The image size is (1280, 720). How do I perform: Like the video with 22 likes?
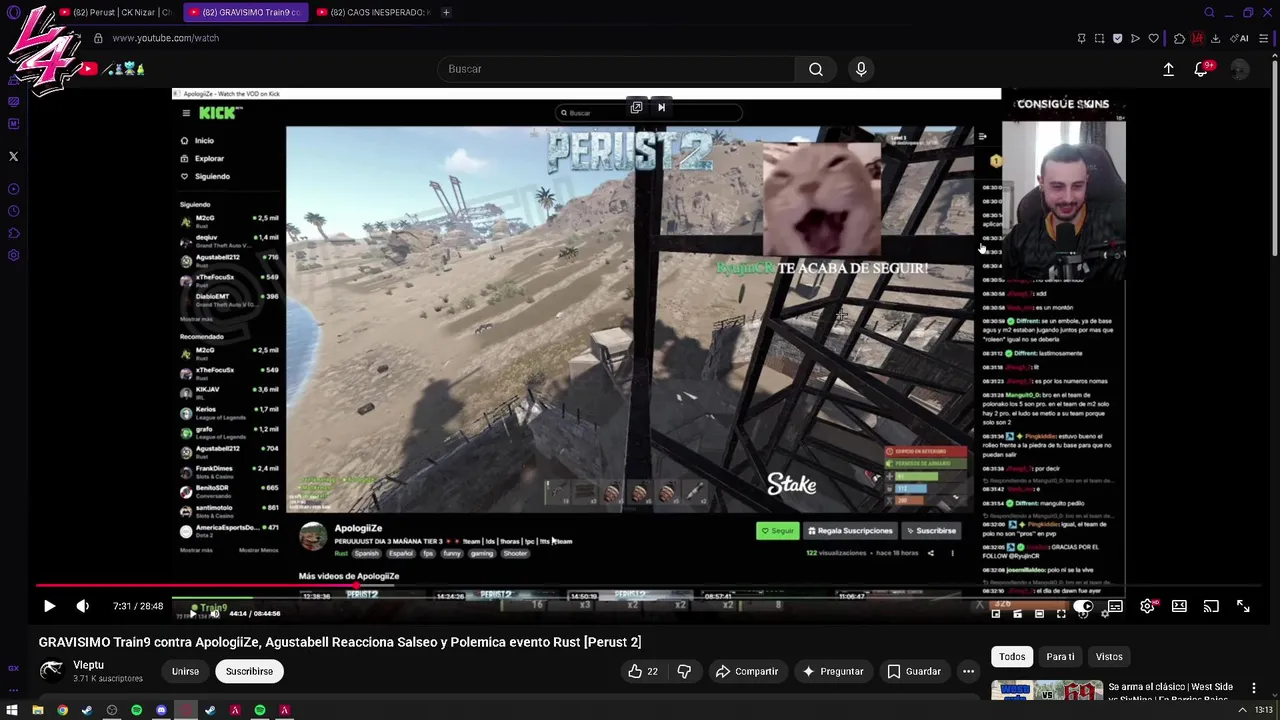coord(642,671)
